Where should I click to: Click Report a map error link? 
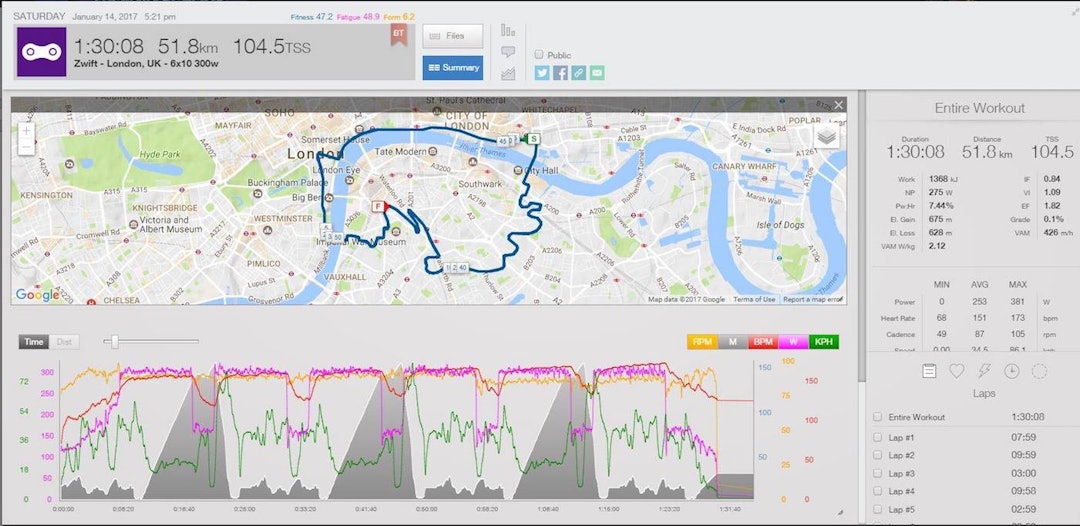point(813,299)
